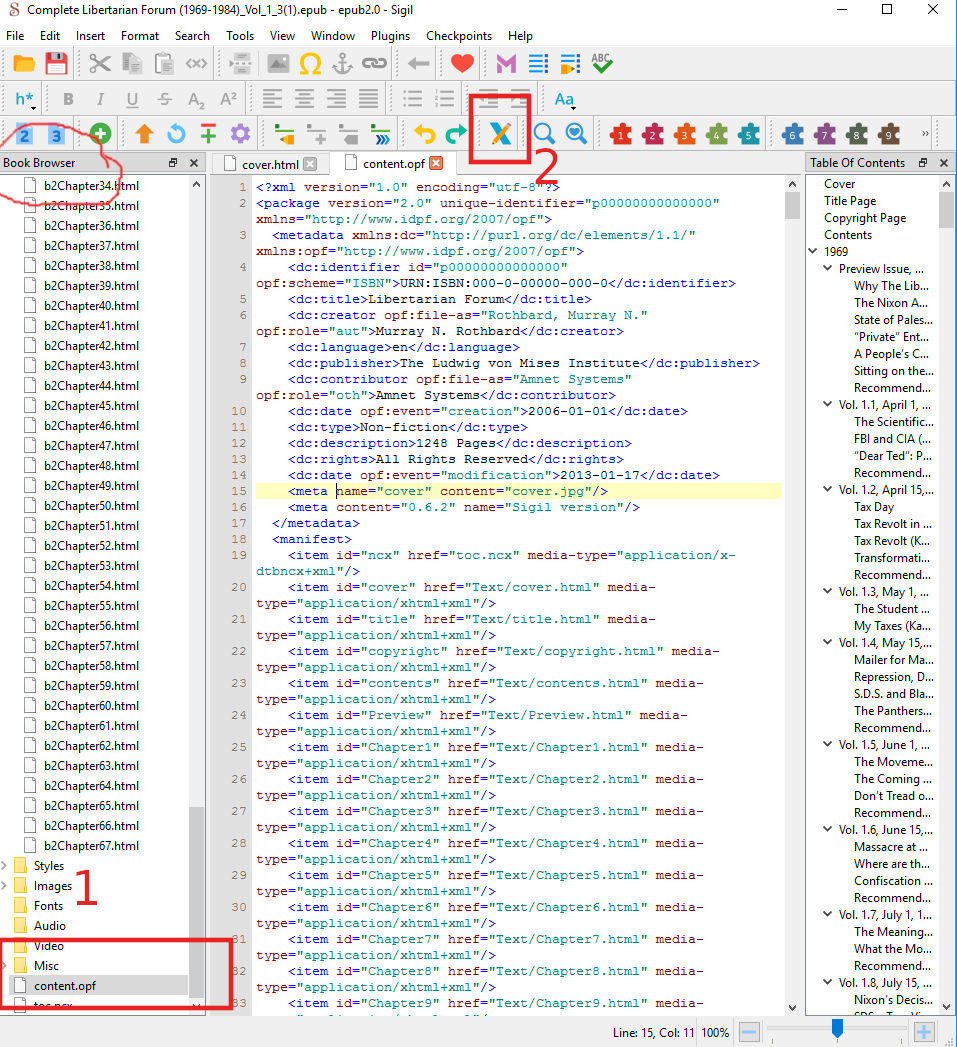The height and width of the screenshot is (1047, 957).
Task: Click the purple gear icon
Action: click(240, 133)
